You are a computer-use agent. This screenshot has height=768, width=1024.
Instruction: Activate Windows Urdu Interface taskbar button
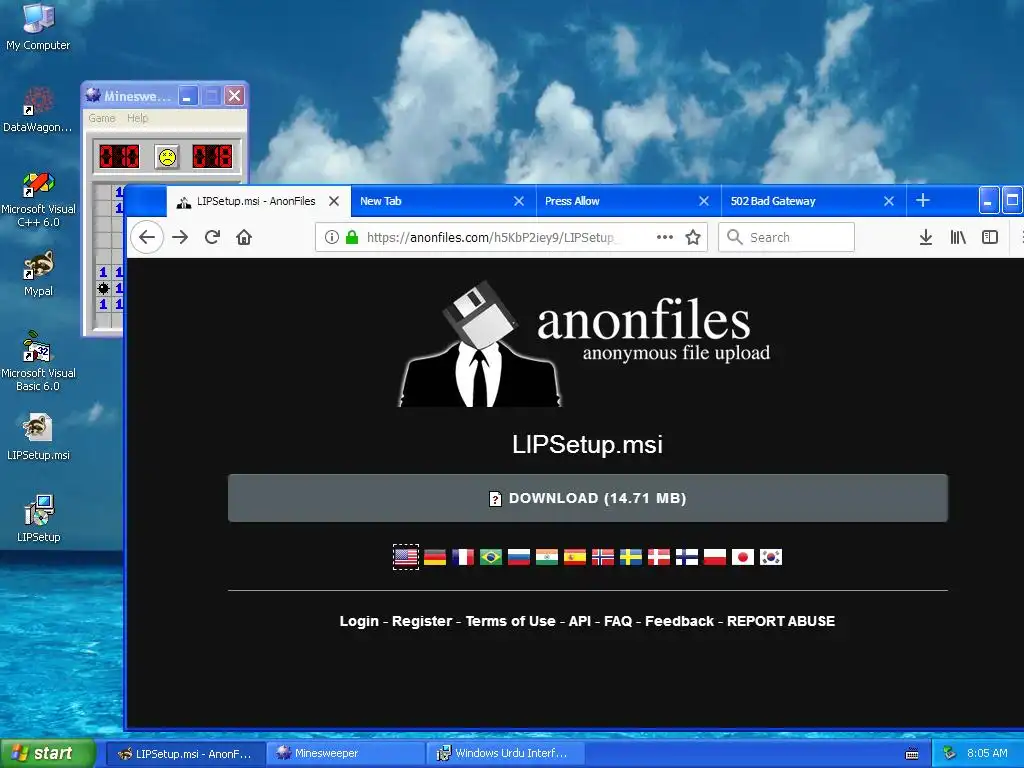click(x=504, y=753)
